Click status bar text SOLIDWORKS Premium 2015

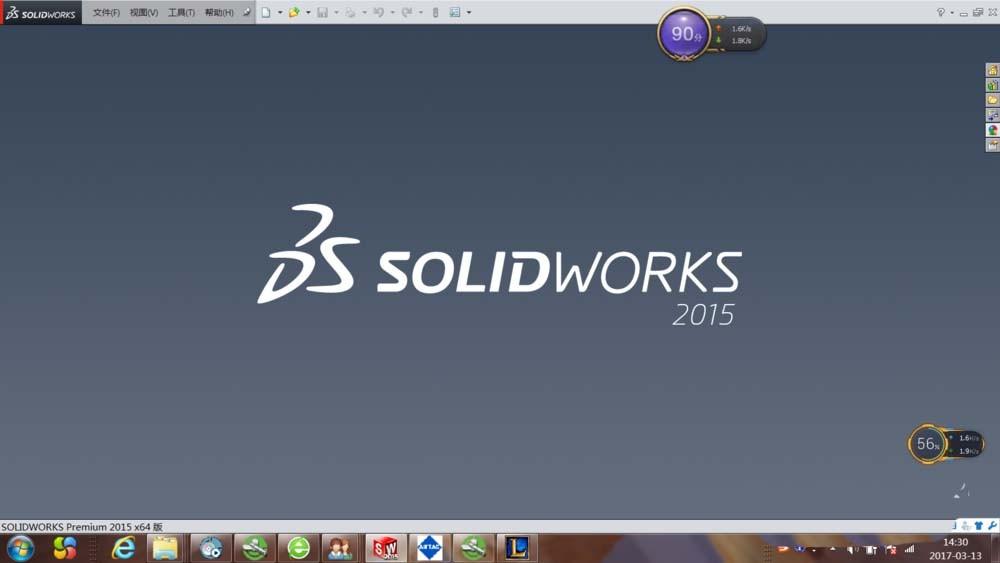(81, 527)
